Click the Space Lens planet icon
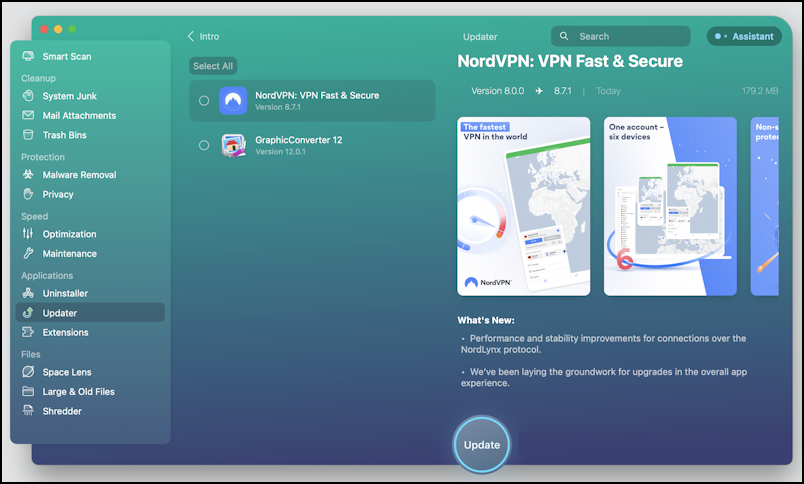The image size is (804, 484). click(28, 371)
